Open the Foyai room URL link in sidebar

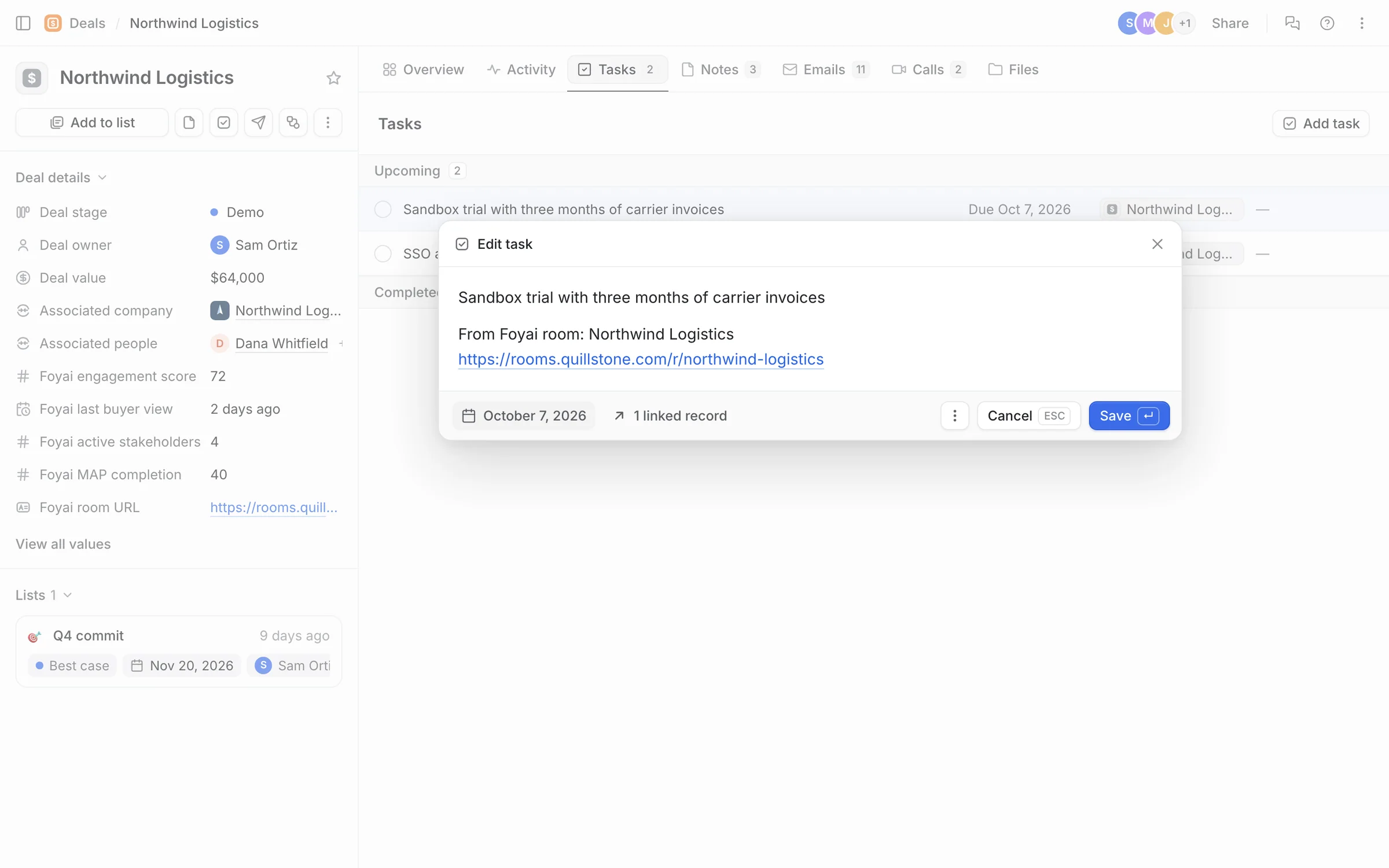pyautogui.click(x=274, y=507)
